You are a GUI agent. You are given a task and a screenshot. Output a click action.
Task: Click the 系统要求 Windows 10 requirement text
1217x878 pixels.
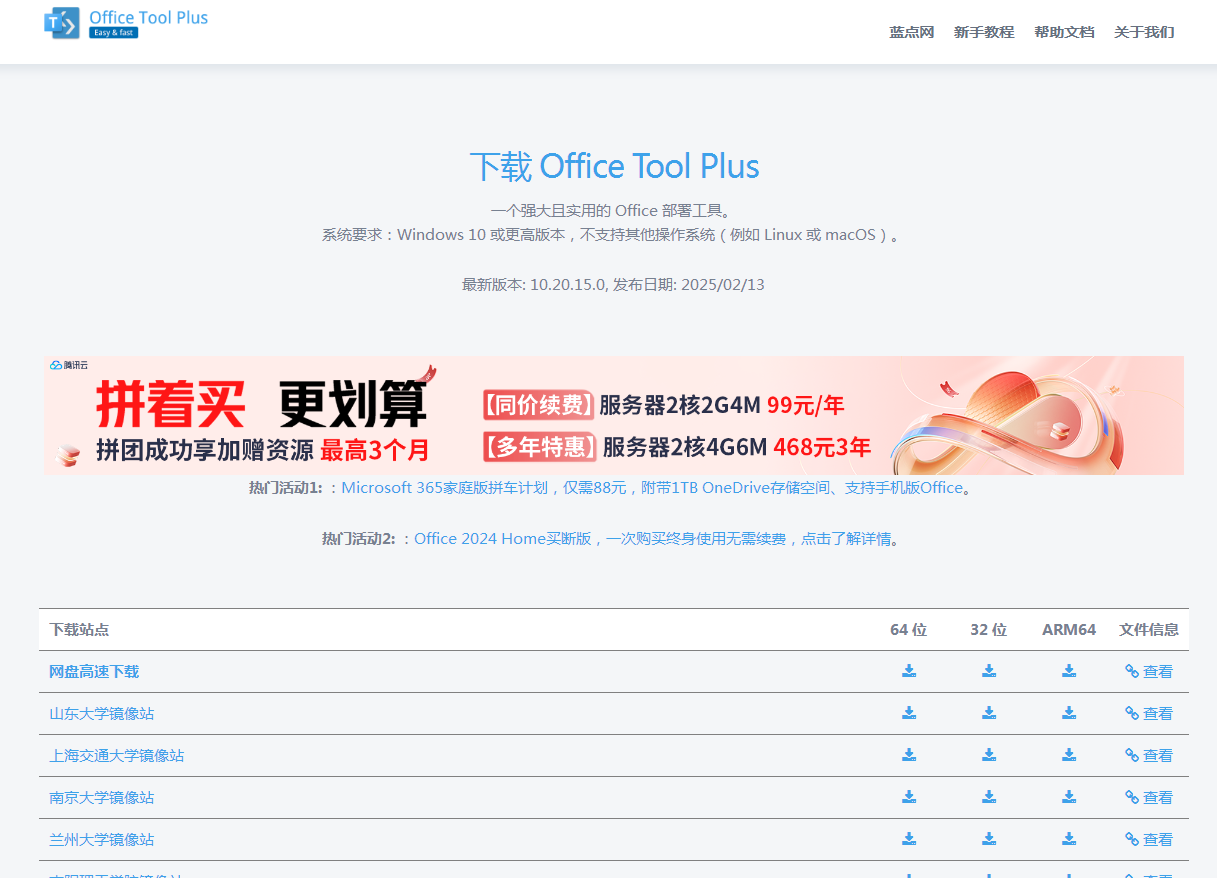613,235
